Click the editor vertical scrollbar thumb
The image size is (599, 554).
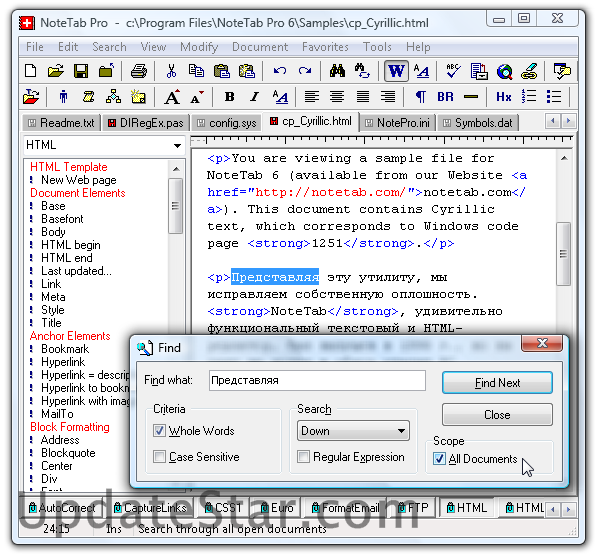[x=563, y=254]
